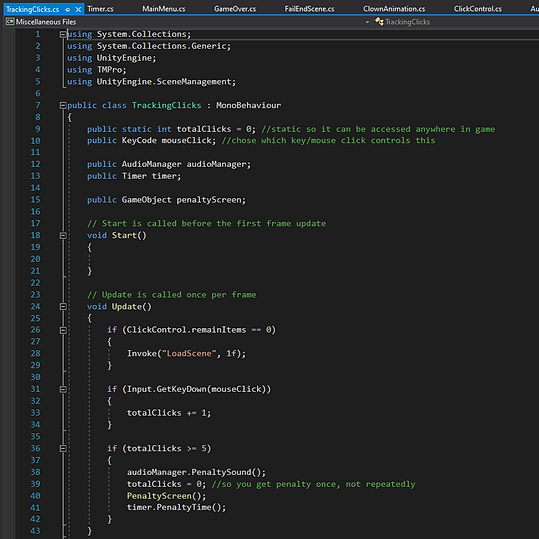Click 'KeyCode' type on line 10
The width and height of the screenshot is (539, 539).
(139, 141)
